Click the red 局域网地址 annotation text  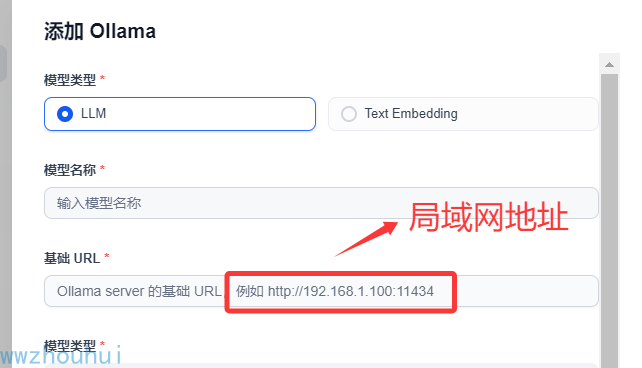coord(488,217)
